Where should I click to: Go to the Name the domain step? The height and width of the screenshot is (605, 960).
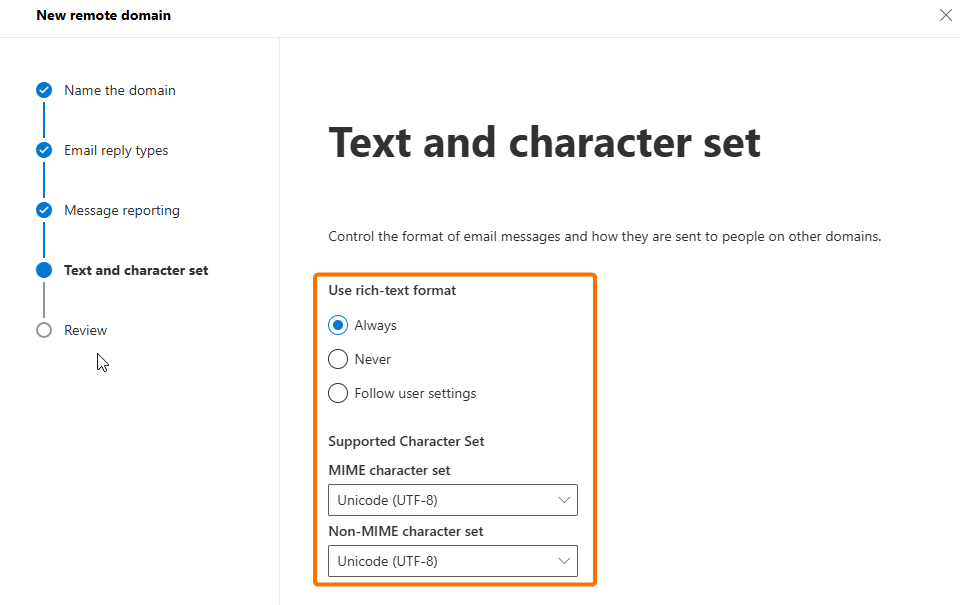pyautogui.click(x=119, y=90)
